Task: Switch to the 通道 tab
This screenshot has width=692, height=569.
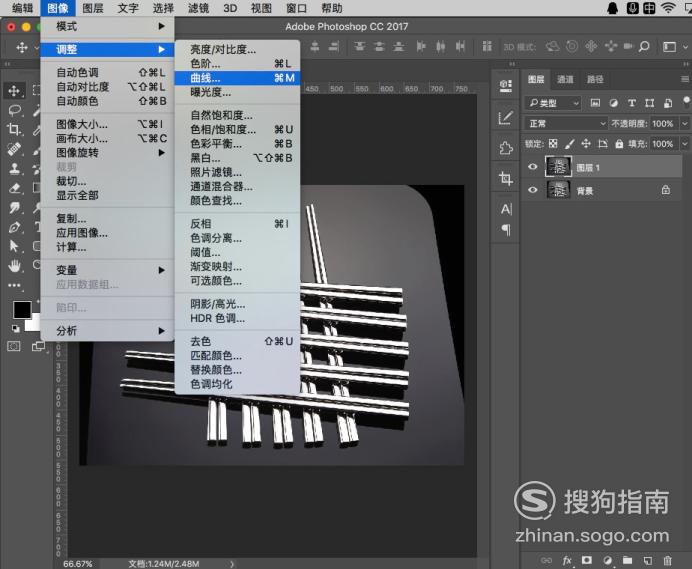Action: tap(565, 79)
